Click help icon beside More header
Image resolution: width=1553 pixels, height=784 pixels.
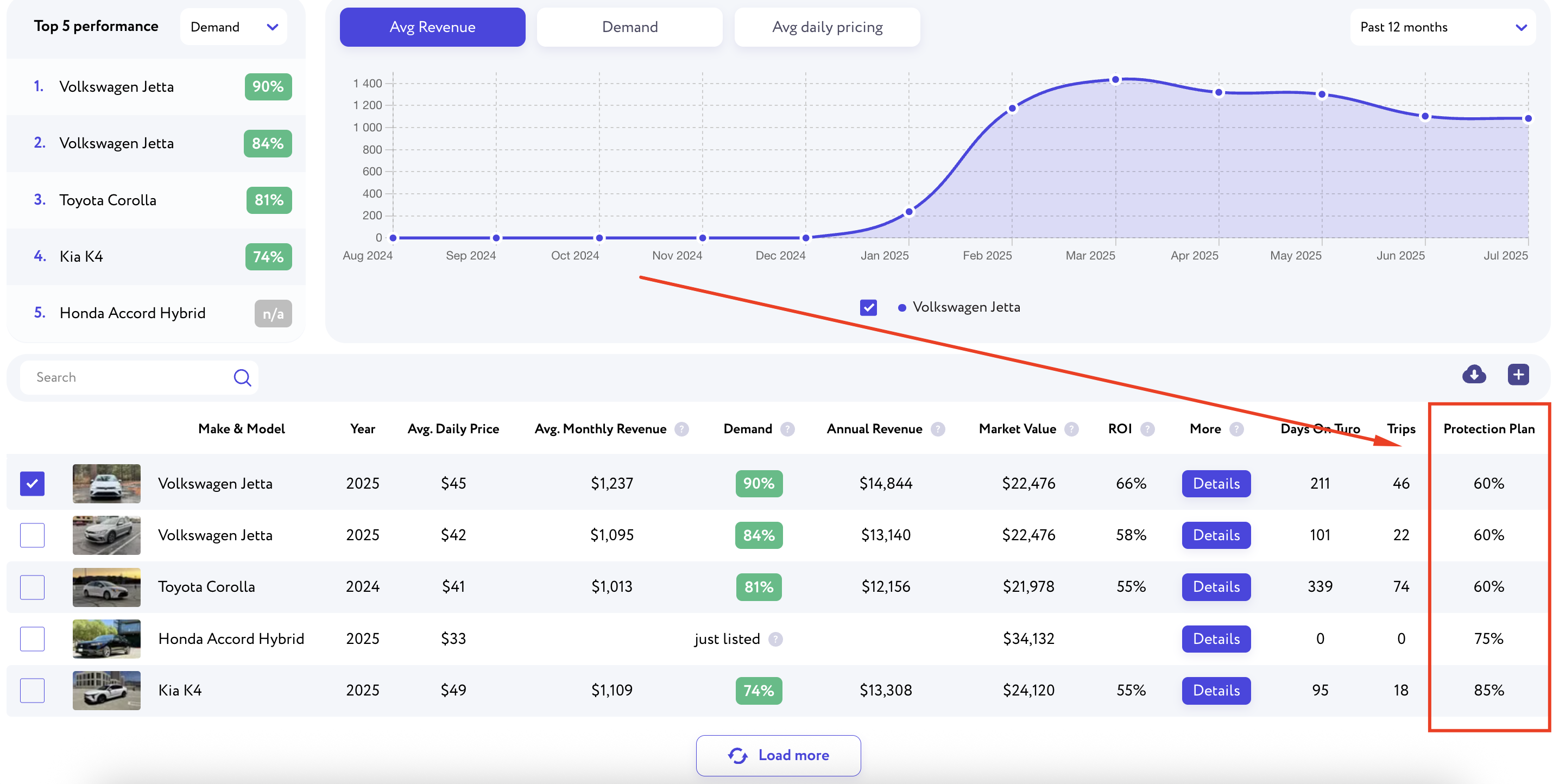pyautogui.click(x=1236, y=429)
